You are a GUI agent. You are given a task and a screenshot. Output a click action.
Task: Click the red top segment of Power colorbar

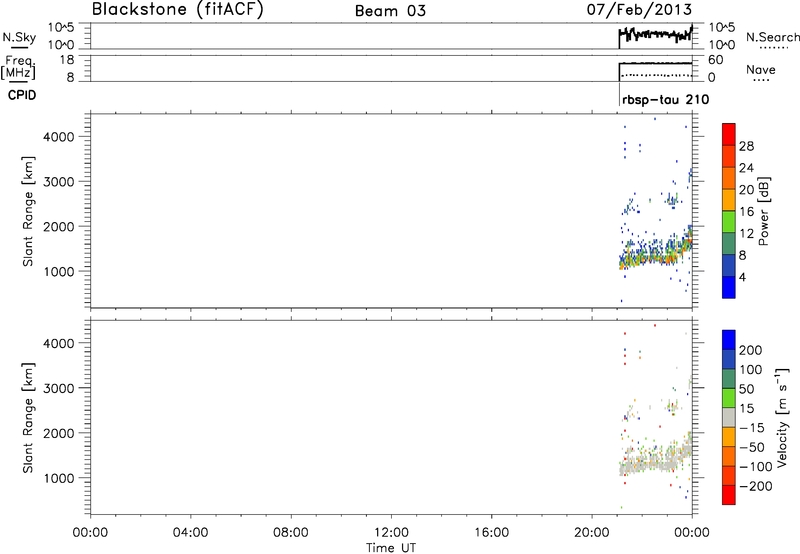[x=729, y=134]
